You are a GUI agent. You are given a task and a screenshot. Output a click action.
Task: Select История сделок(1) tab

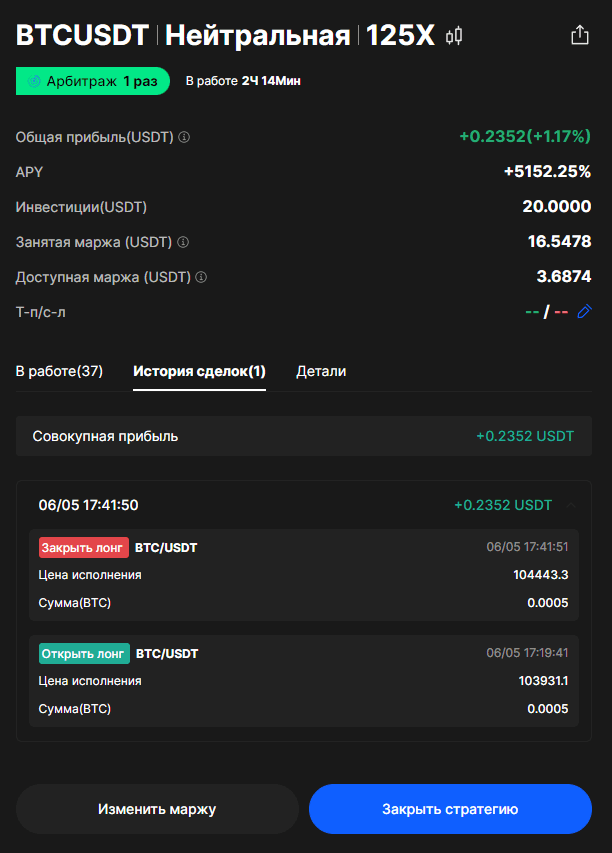pos(199,371)
